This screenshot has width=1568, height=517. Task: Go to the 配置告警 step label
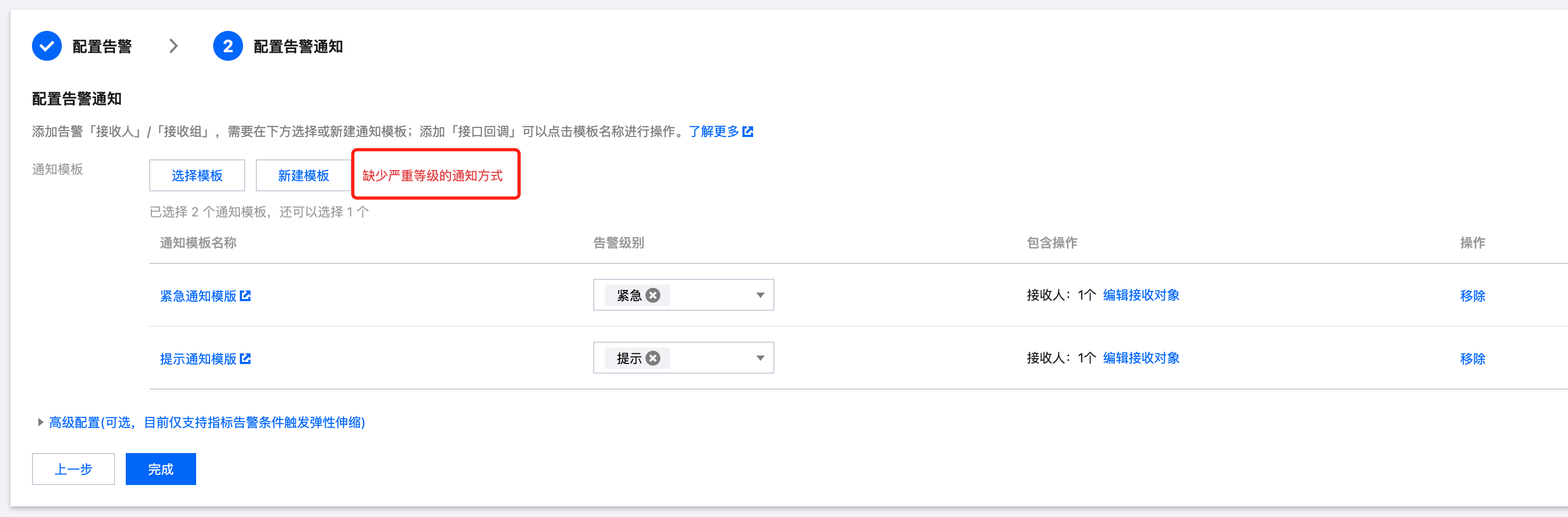(102, 47)
